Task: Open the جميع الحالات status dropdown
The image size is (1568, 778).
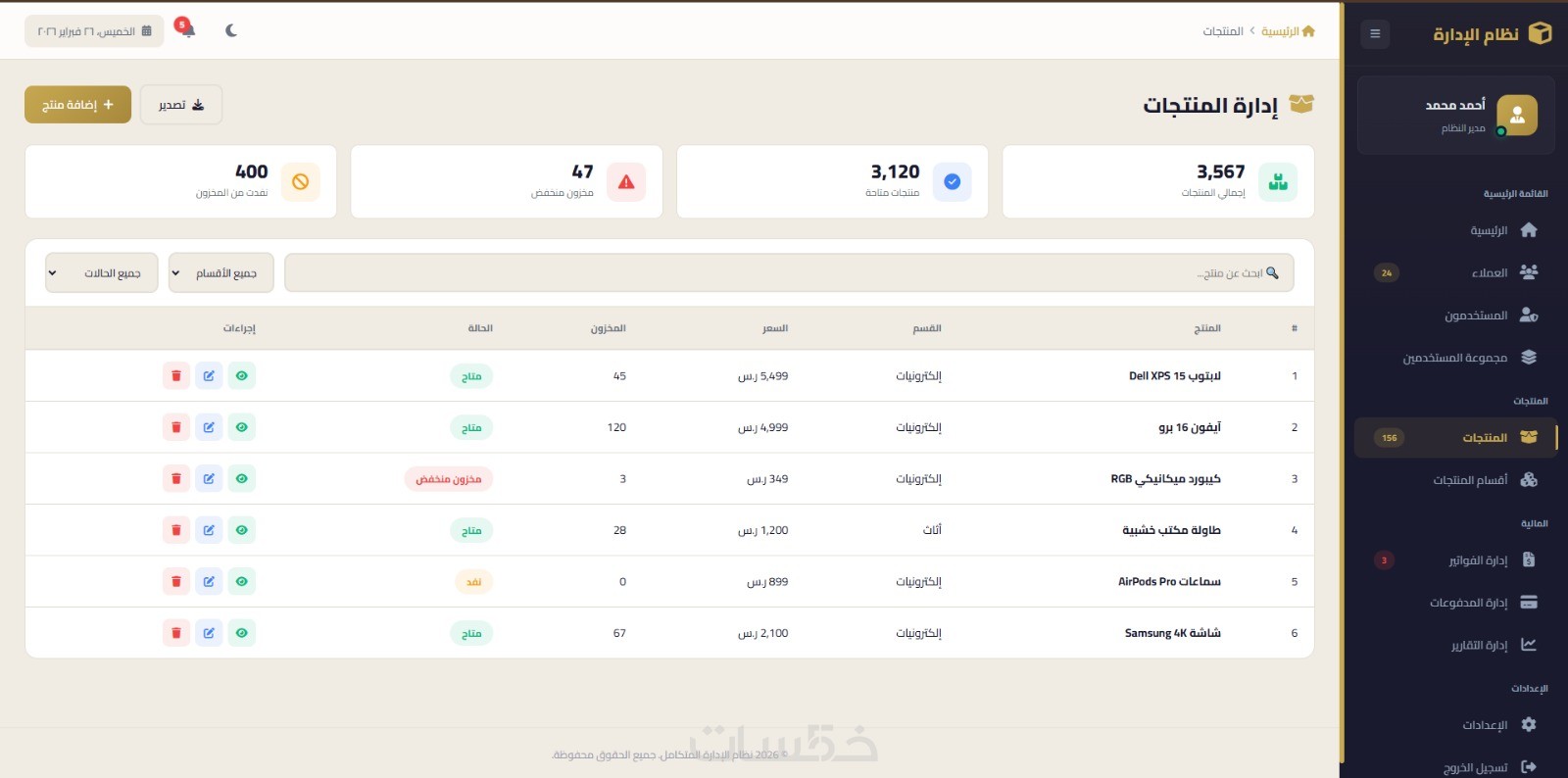Action: pos(102,273)
